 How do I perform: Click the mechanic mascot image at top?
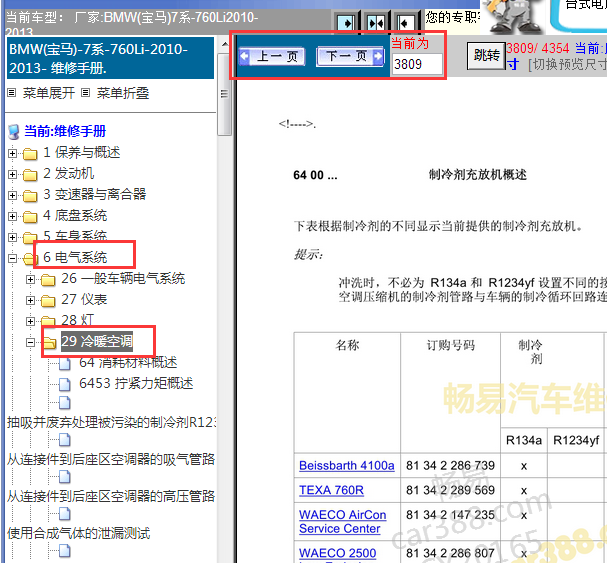(x=512, y=16)
